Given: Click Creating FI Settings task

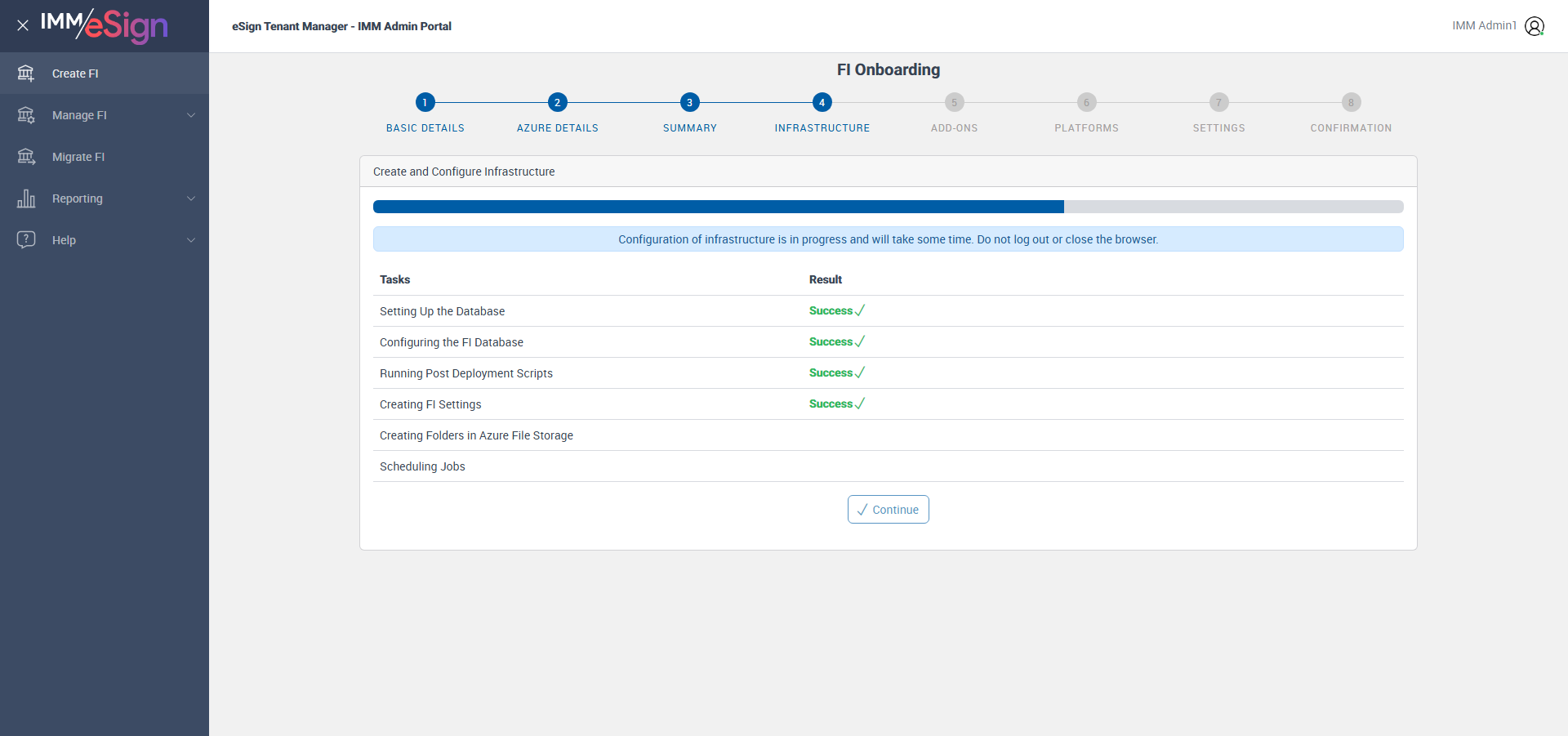Looking at the screenshot, I should click(x=430, y=404).
